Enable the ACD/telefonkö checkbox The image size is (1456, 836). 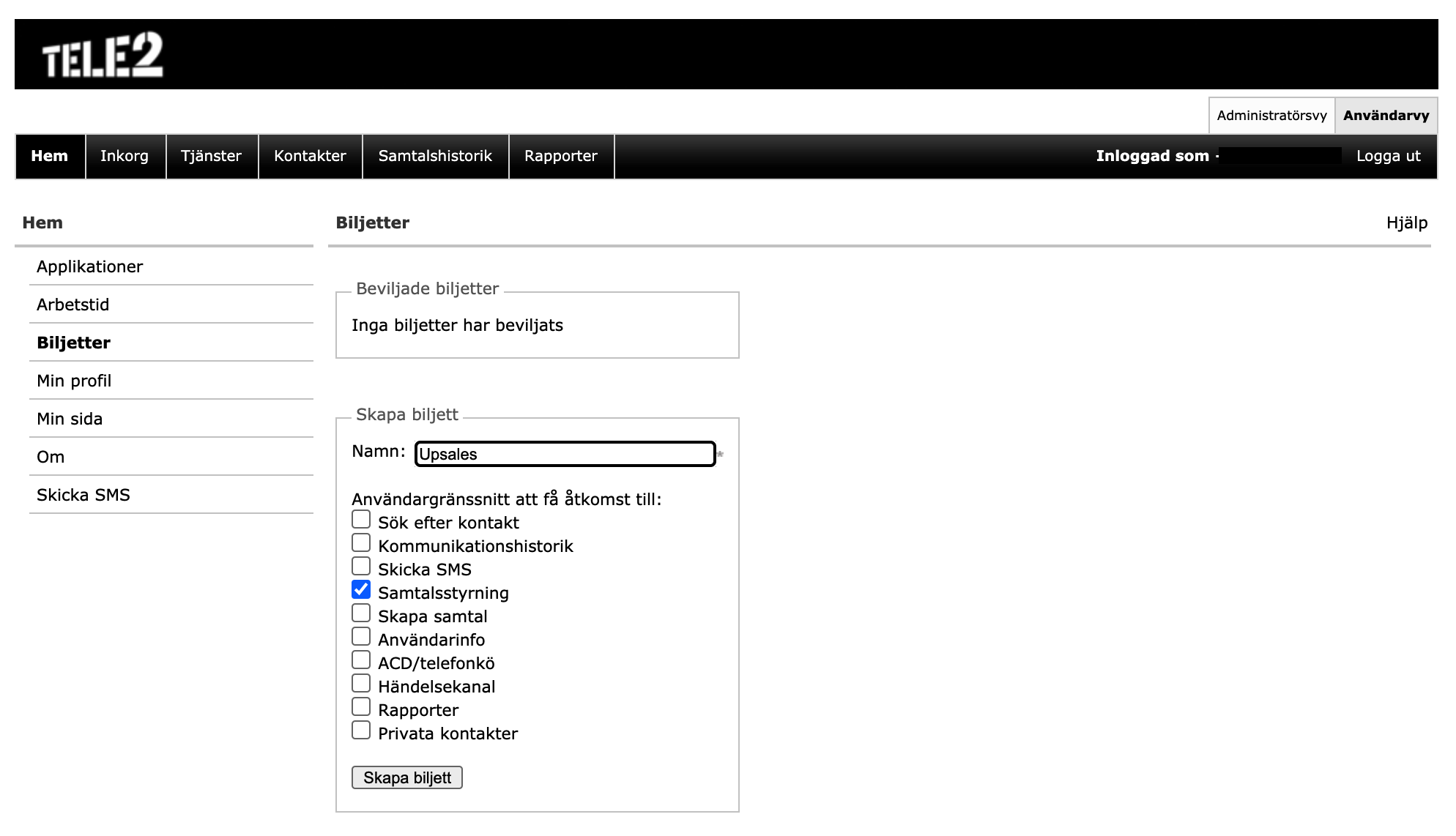361,660
